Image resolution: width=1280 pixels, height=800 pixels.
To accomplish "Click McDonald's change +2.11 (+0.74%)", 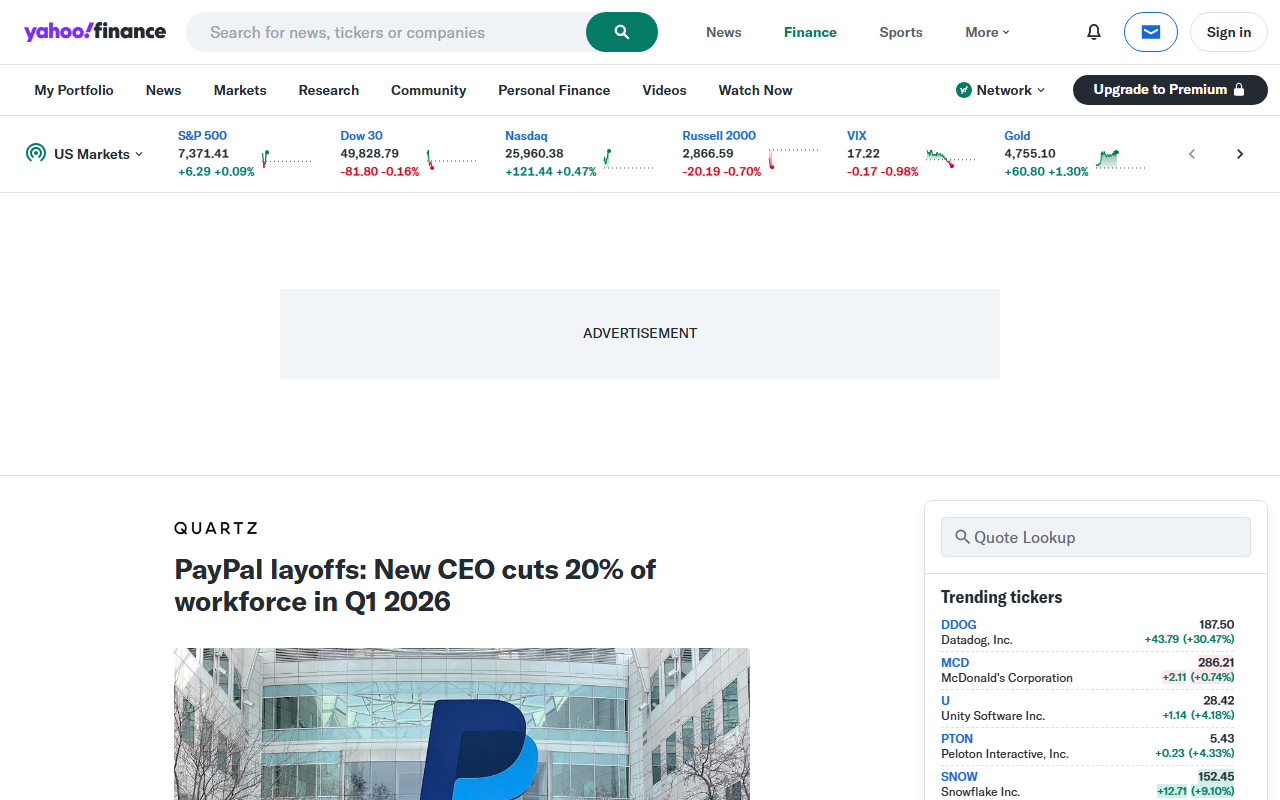I will coord(1198,677).
